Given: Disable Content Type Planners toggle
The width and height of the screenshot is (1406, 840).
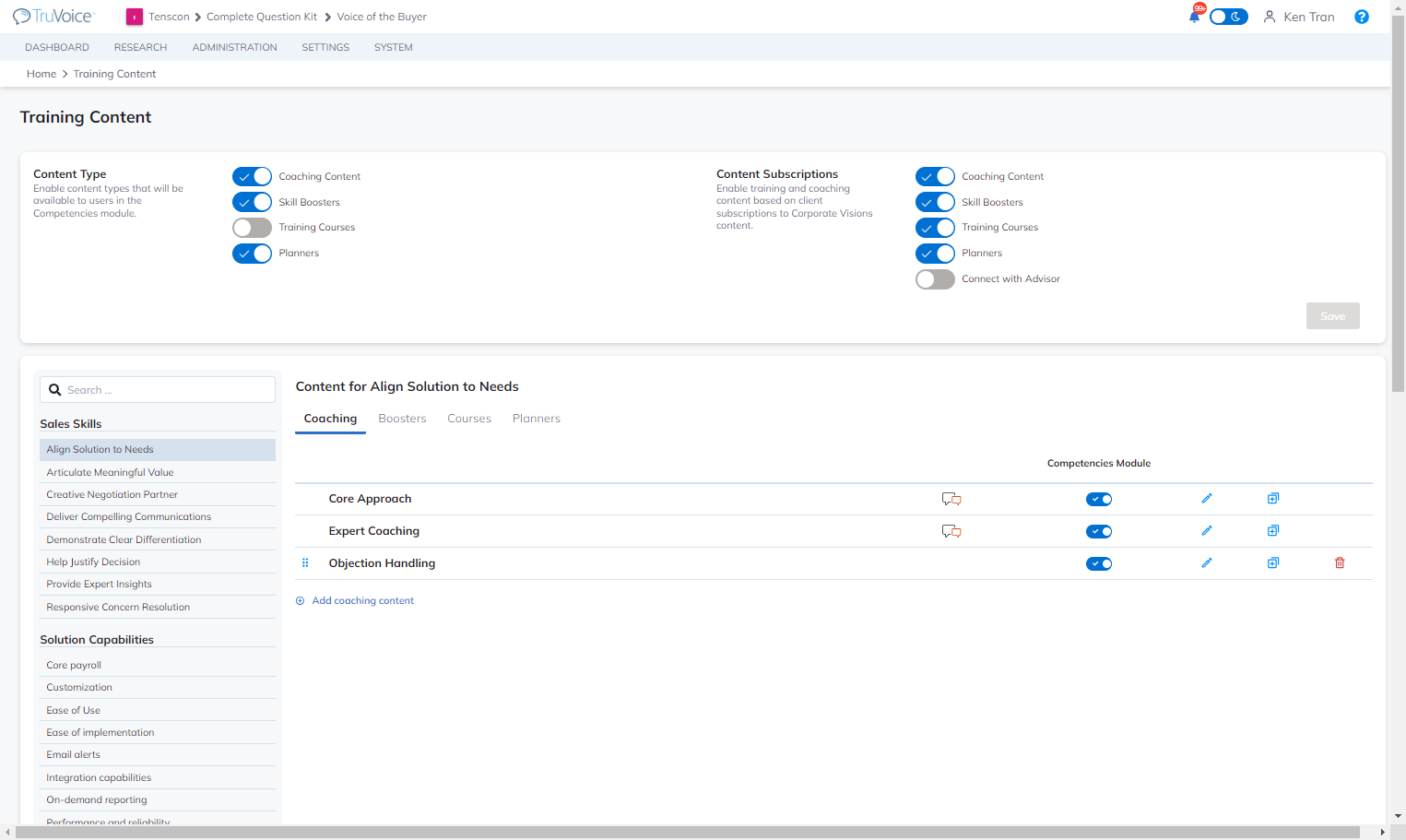Looking at the screenshot, I should pyautogui.click(x=252, y=254).
